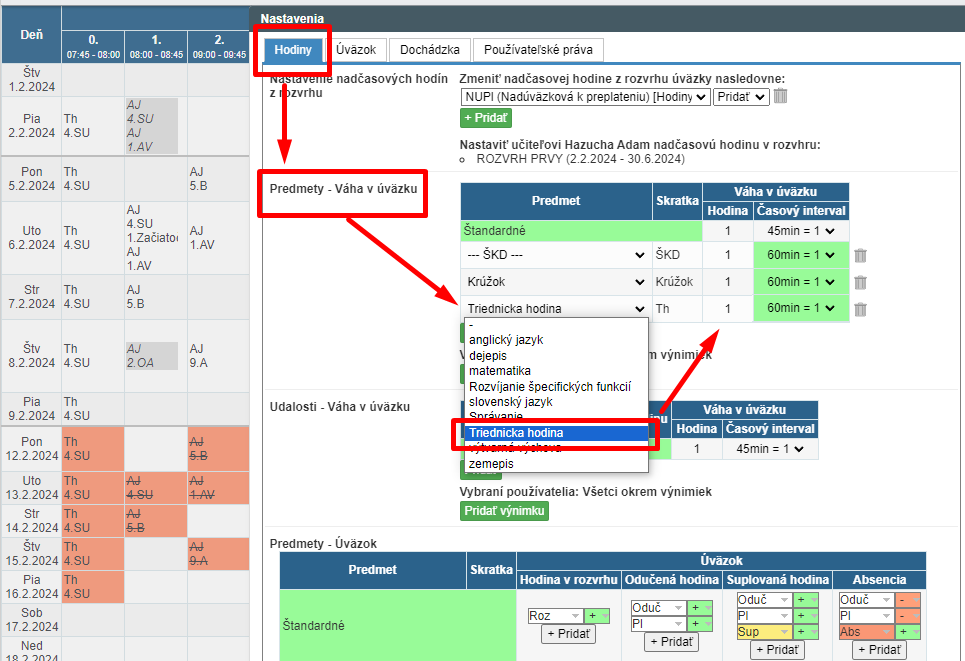Screen dimensions: 965x661
Task: Open the Oduč dropdown in Absencia column
Action: tap(866, 600)
